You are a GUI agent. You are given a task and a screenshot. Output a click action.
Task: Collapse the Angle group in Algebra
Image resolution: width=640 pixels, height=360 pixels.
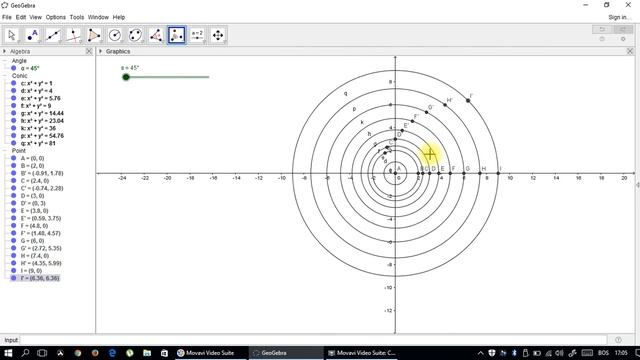(5, 61)
